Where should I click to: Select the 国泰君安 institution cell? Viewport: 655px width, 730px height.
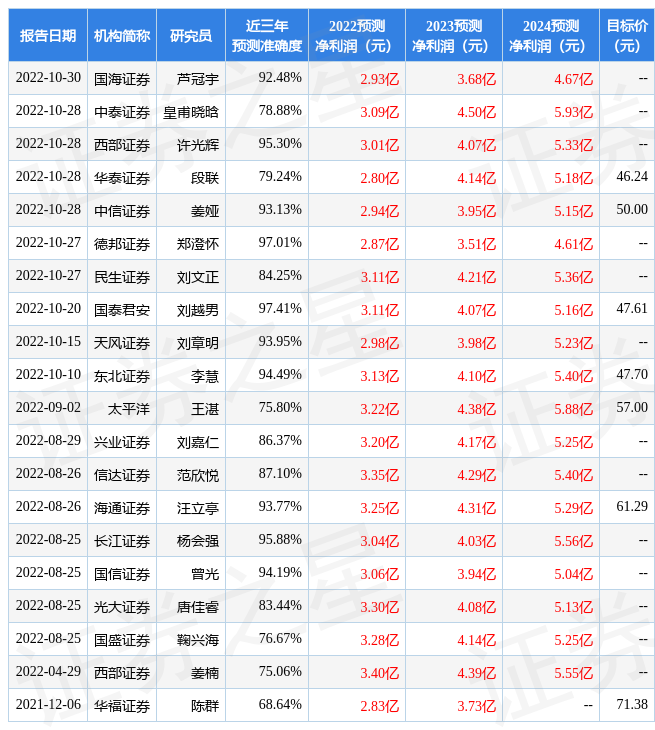122,311
